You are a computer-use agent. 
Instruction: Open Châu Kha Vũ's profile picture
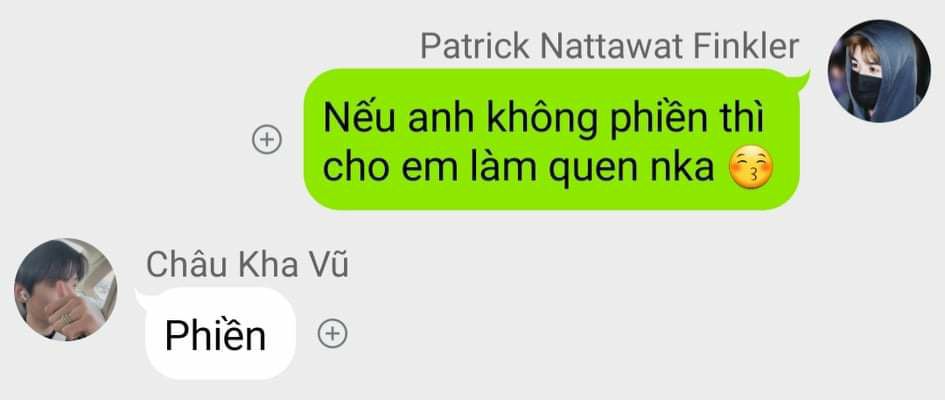click(66, 289)
